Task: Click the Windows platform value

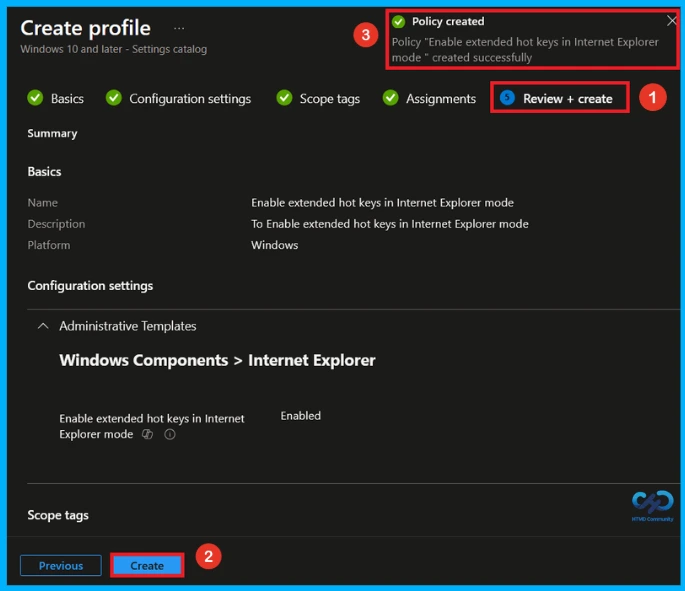Action: pyautogui.click(x=274, y=245)
